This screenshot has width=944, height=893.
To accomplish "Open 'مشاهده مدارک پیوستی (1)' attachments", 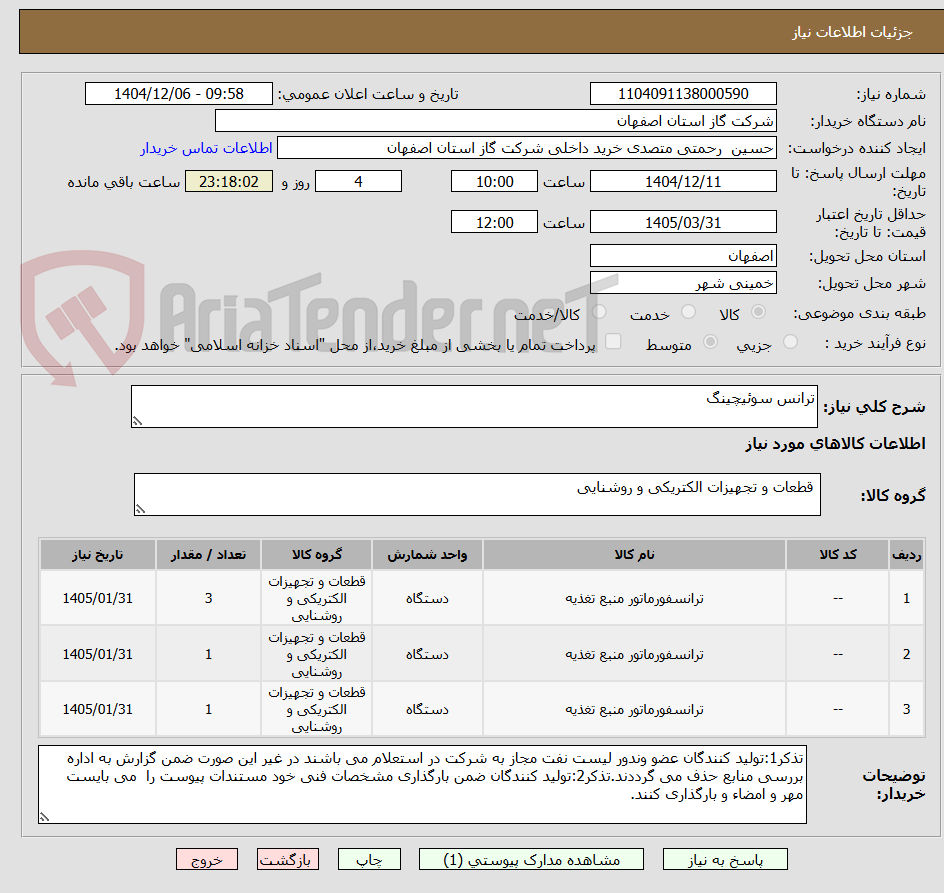I will point(531,859).
